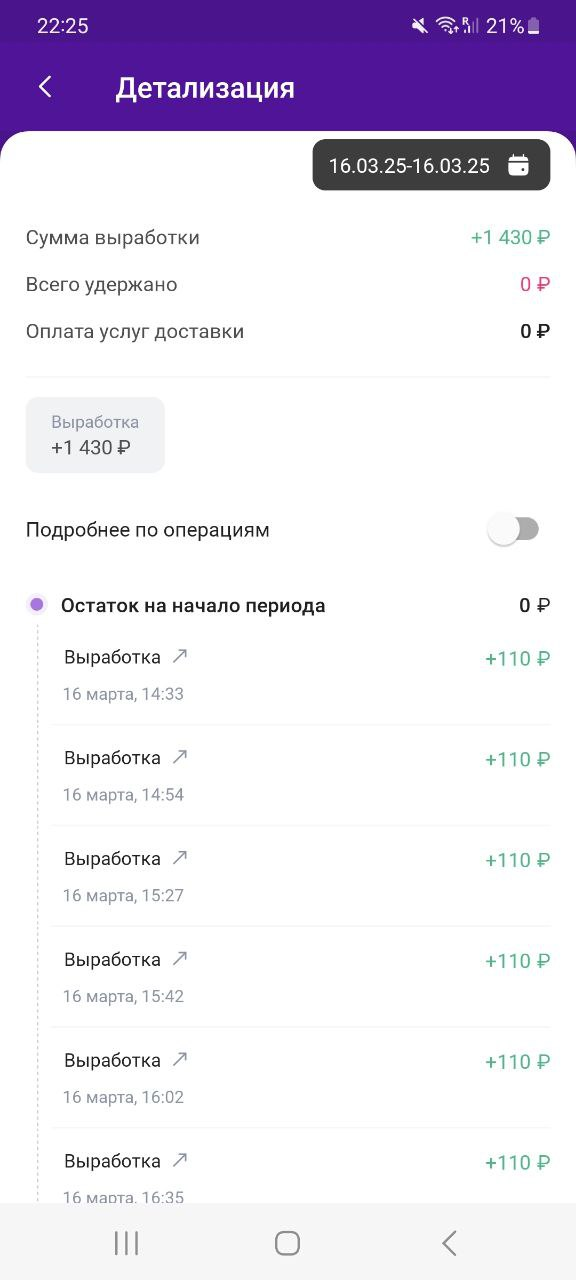This screenshot has width=576, height=1280.
Task: Tap Android recent apps button
Action: coord(126,1243)
